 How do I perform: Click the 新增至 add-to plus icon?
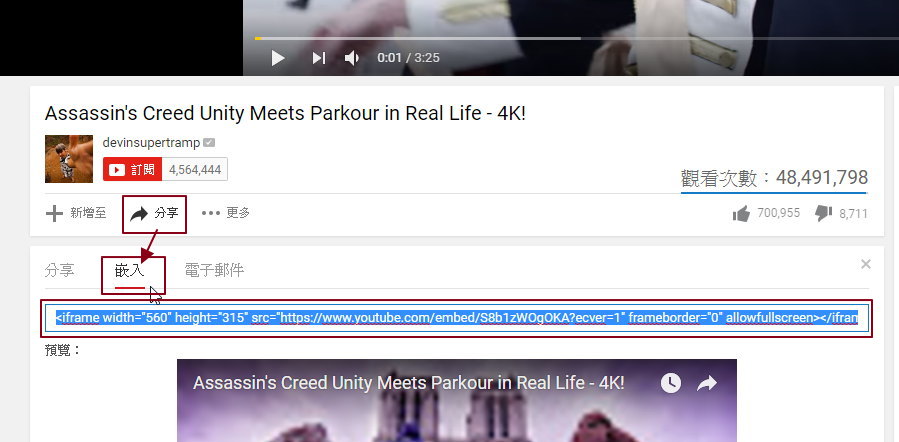[x=55, y=213]
